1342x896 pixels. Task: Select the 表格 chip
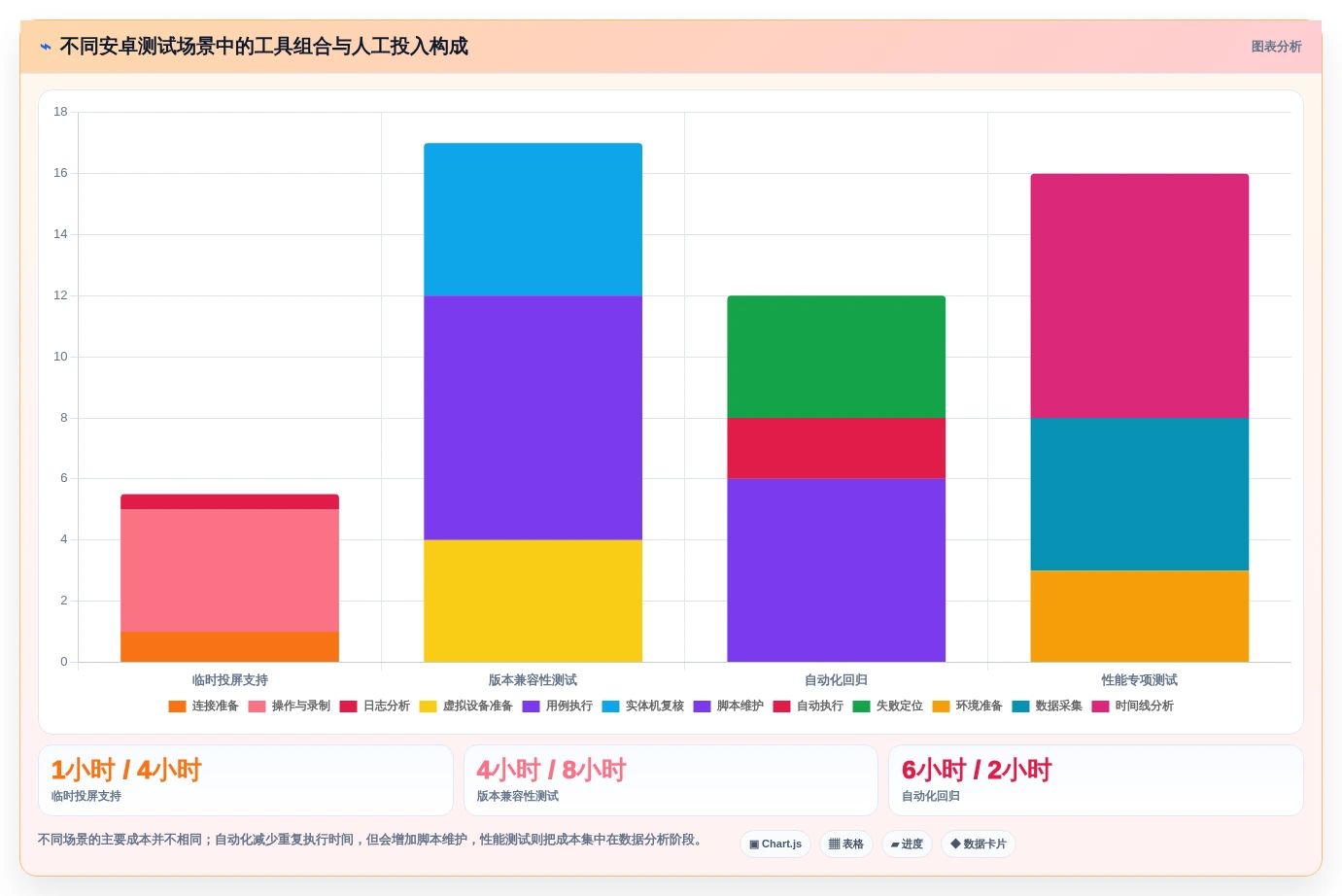(846, 844)
